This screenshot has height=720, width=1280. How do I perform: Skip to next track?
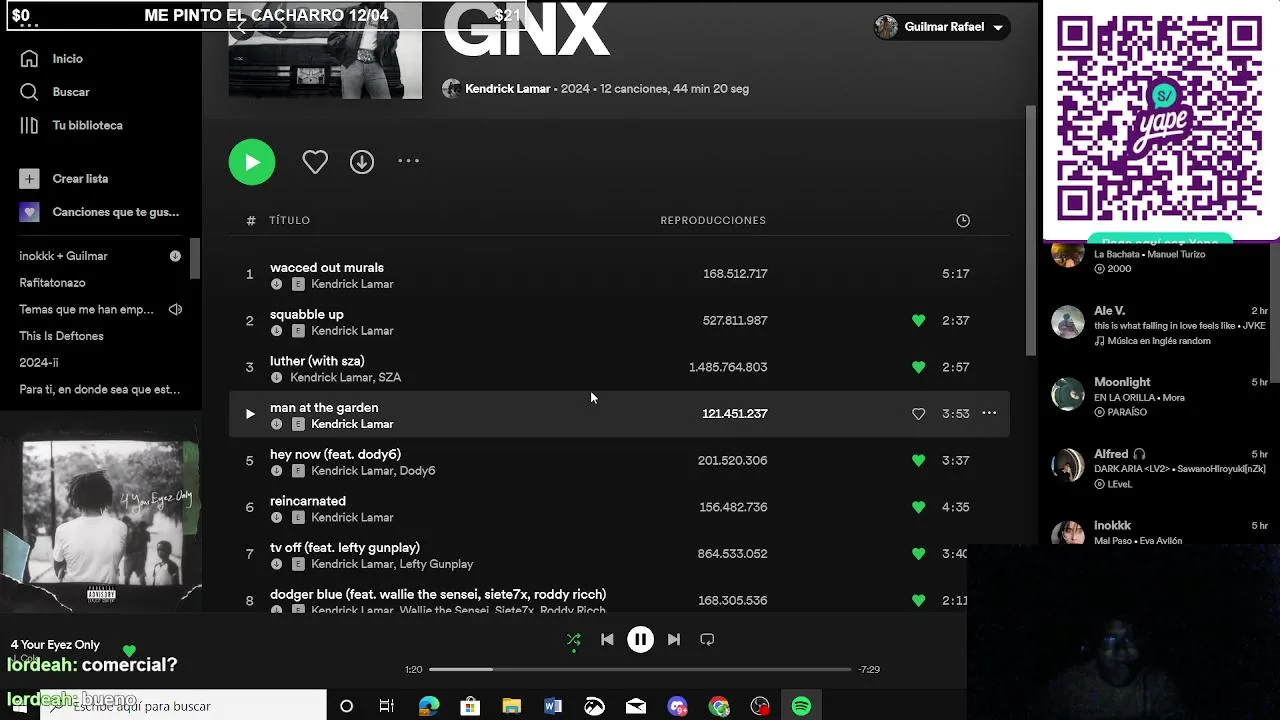(x=674, y=640)
